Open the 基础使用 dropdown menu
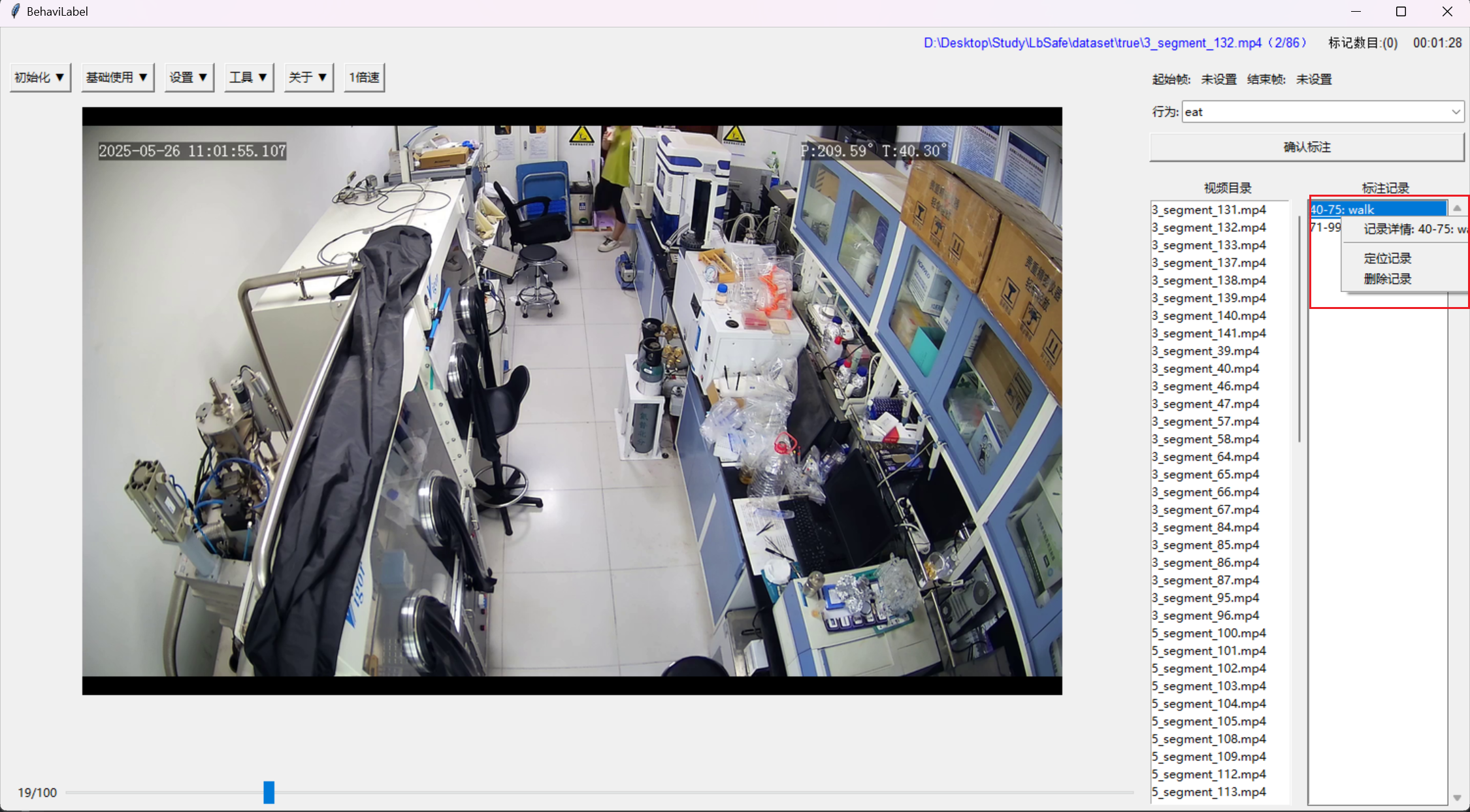Image resolution: width=1470 pixels, height=812 pixels. [x=117, y=77]
